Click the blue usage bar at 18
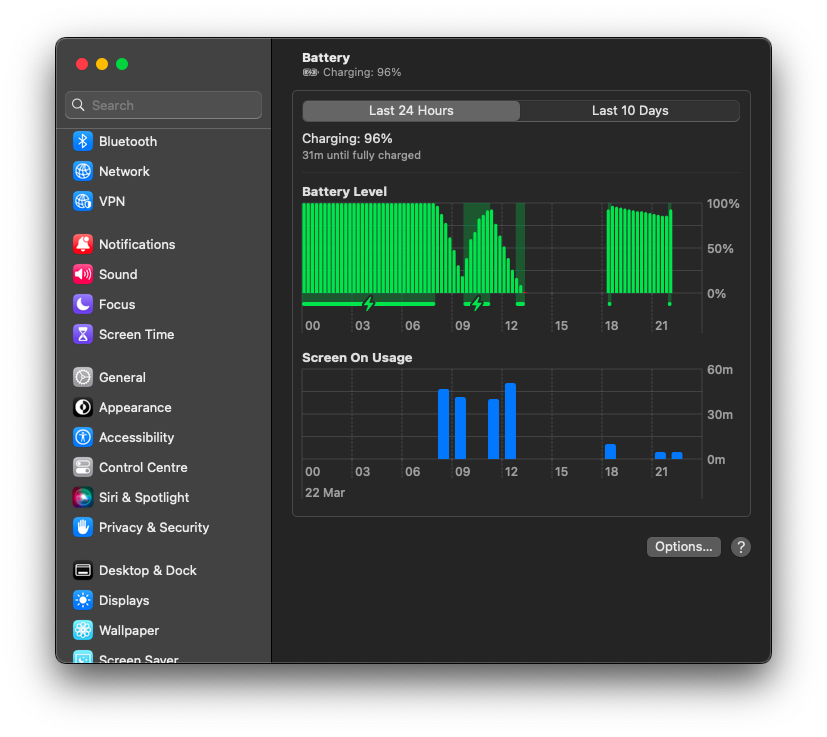This screenshot has width=827, height=737. click(610, 452)
